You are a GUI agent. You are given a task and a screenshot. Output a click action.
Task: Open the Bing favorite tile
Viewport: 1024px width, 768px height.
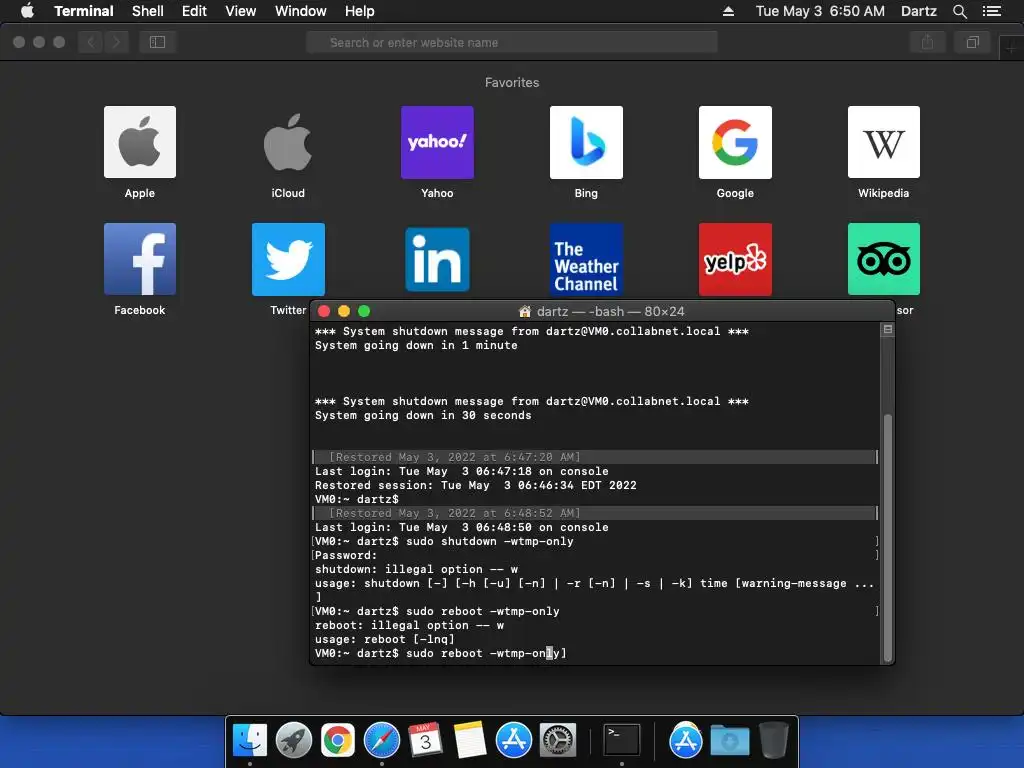click(586, 142)
